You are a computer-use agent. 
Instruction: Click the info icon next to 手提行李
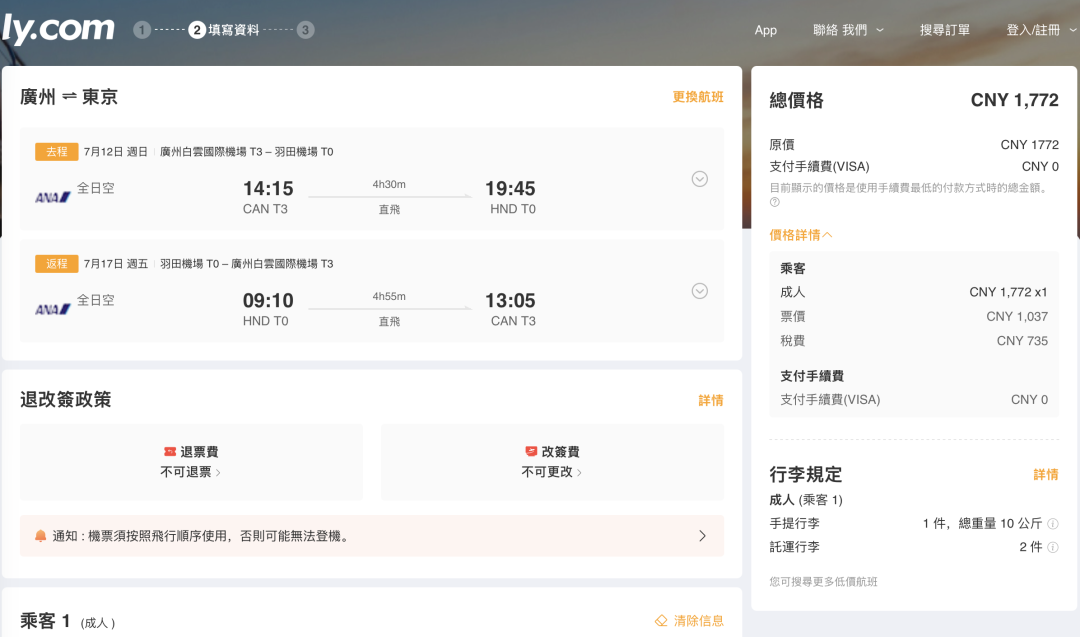pos(1053,523)
